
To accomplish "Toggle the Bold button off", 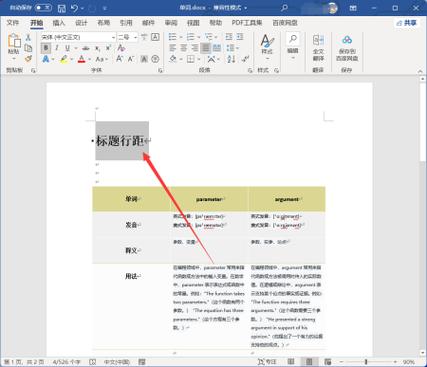I will coord(46,48).
